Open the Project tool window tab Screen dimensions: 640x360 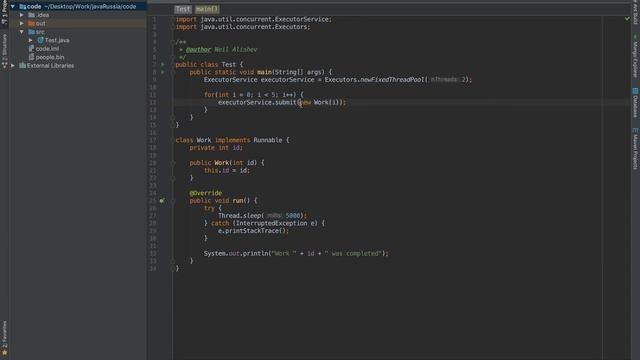(x=4, y=12)
